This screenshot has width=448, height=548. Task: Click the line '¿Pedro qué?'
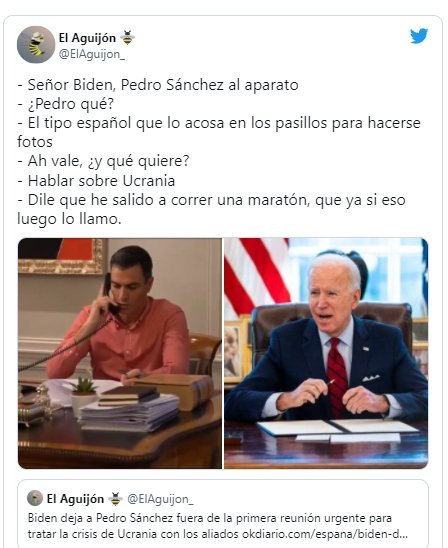coord(66,104)
